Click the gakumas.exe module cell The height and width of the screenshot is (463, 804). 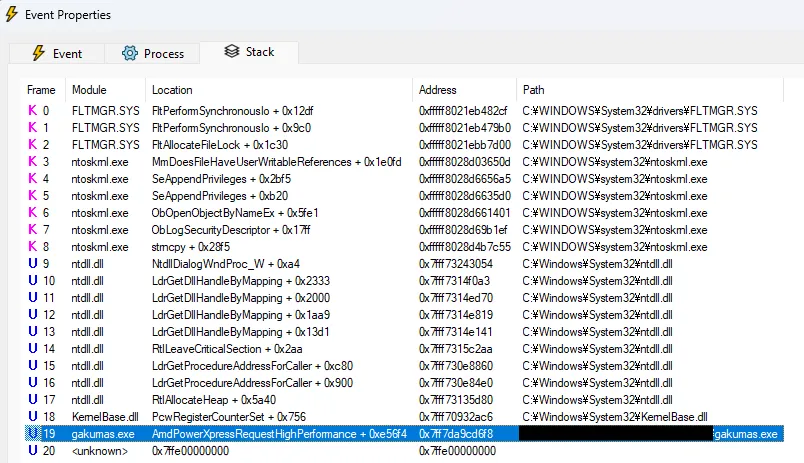tap(103, 434)
